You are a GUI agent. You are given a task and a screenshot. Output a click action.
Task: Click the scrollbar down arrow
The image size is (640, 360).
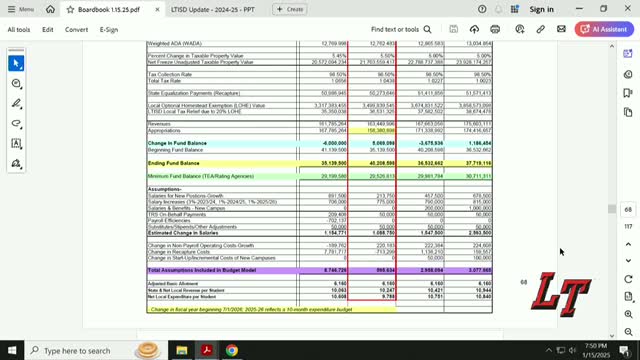pos(611,336)
